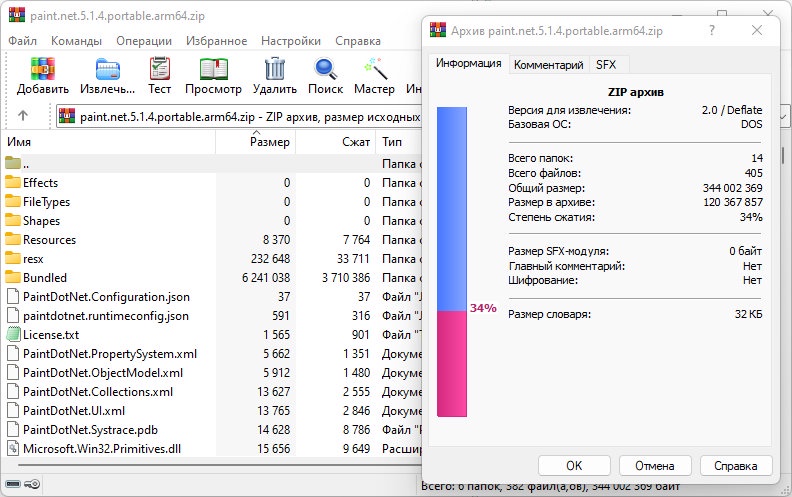The width and height of the screenshot is (792, 497).
Task: Open the Команды menu
Action: [x=76, y=41]
